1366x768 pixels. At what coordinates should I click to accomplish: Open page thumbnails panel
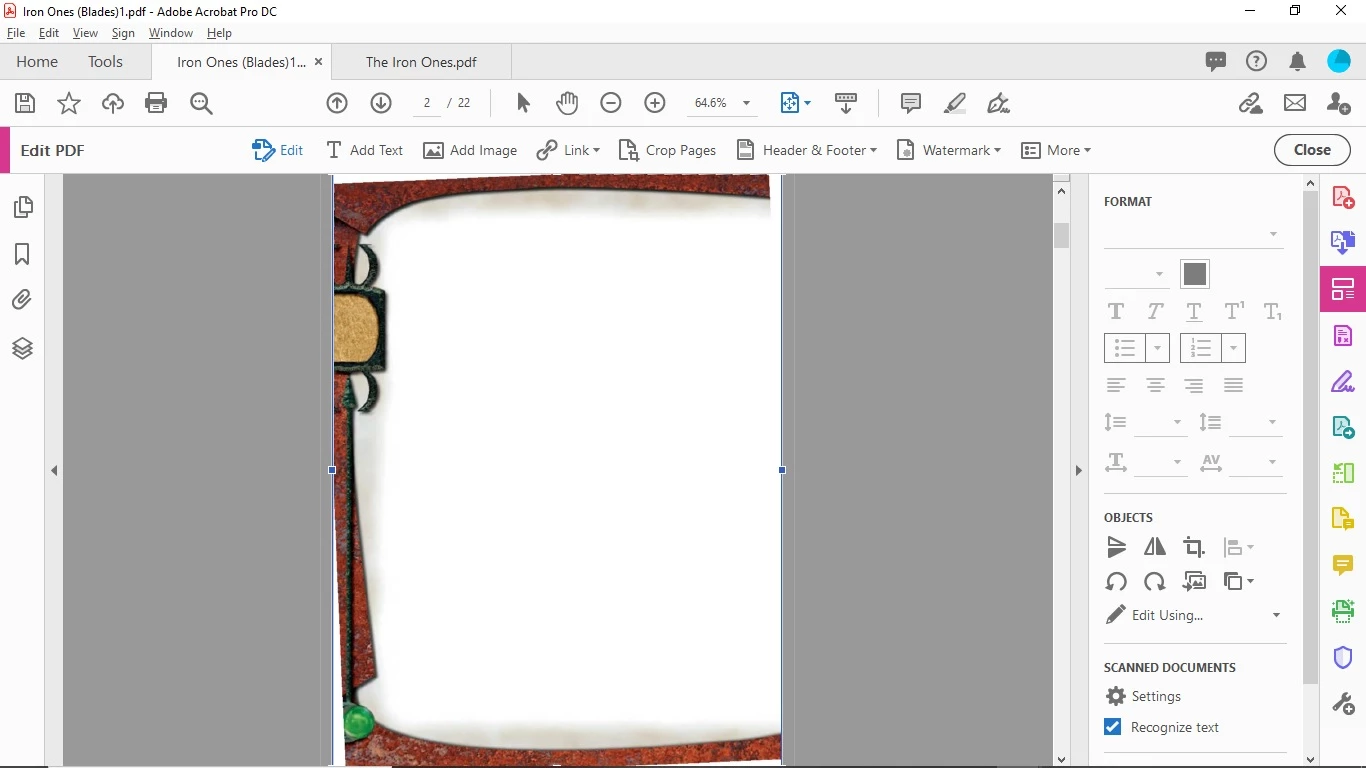click(22, 207)
